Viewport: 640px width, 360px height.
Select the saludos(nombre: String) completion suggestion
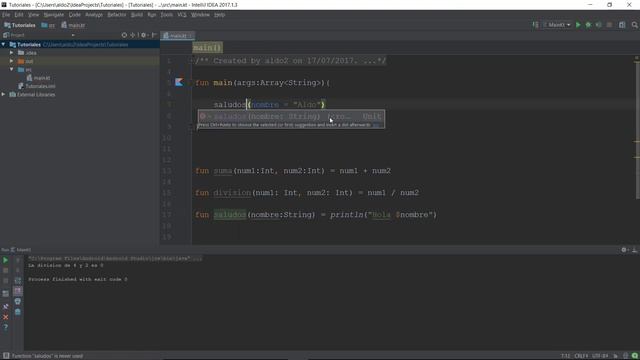291,116
